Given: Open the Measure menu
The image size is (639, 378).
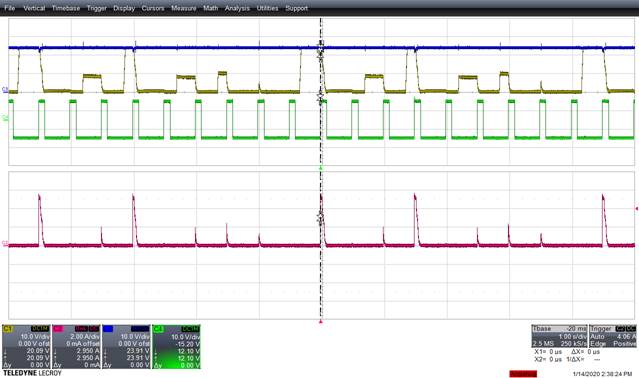Looking at the screenshot, I should click(184, 8).
